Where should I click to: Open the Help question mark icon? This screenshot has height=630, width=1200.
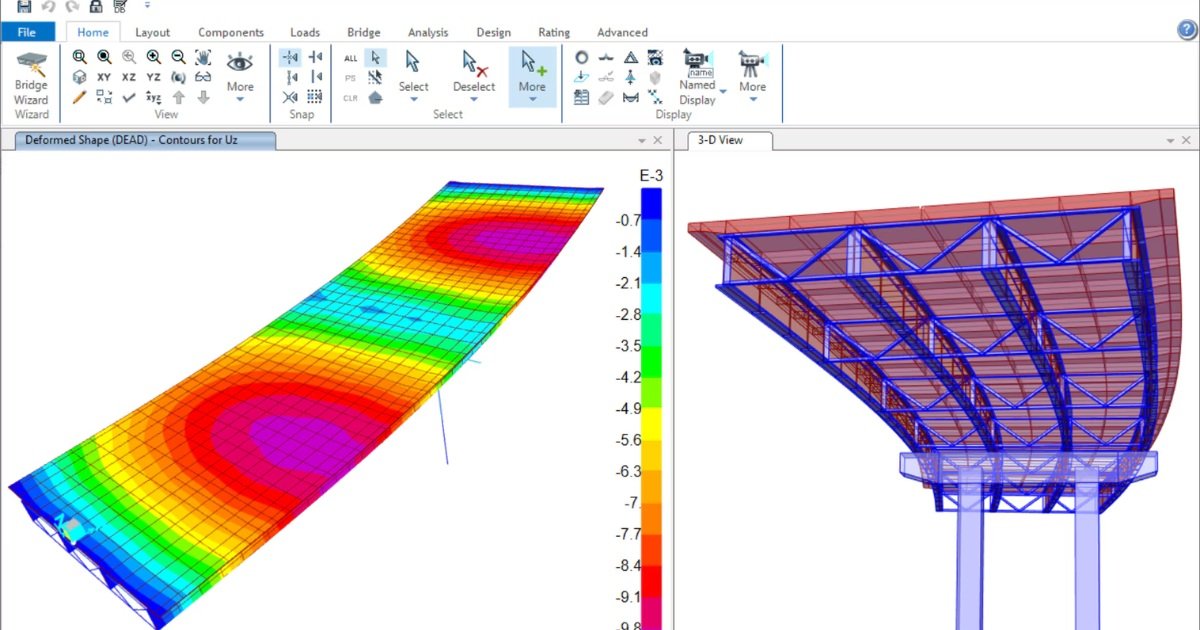click(1187, 29)
